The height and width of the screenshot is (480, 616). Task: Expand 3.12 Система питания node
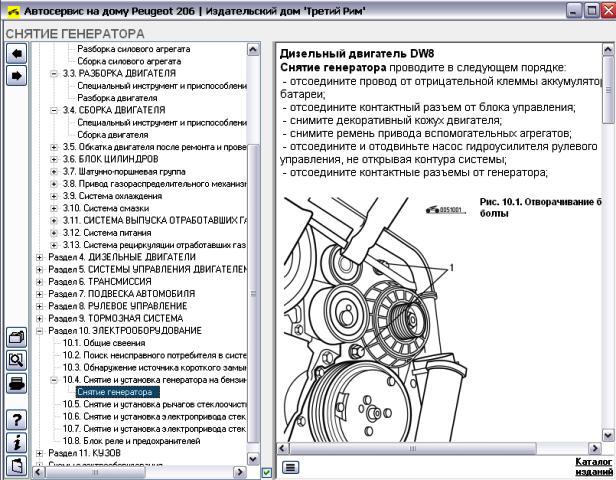click(54, 233)
